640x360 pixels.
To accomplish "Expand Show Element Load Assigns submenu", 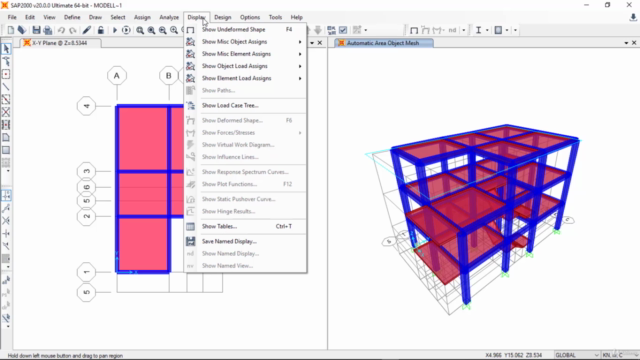I will tap(245, 78).
